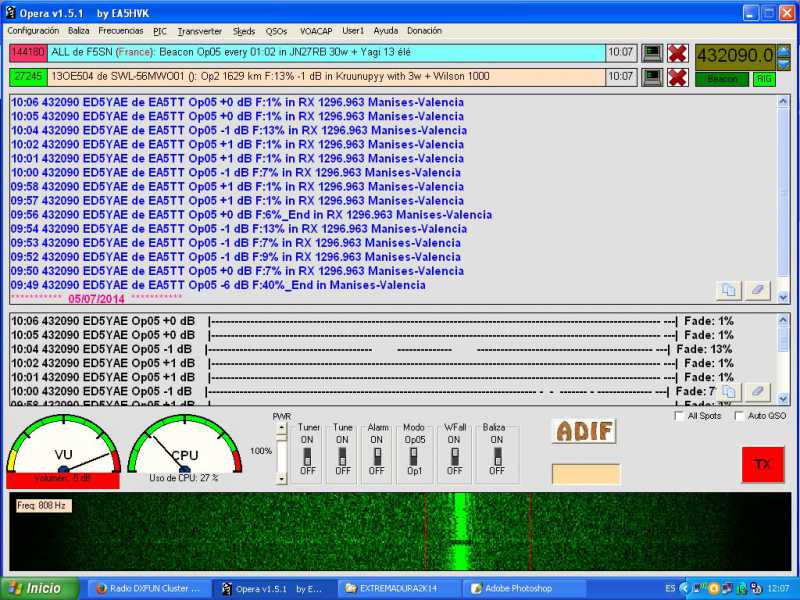The width and height of the screenshot is (800, 600).
Task: Click the PWR power slider track
Action: [x=282, y=454]
